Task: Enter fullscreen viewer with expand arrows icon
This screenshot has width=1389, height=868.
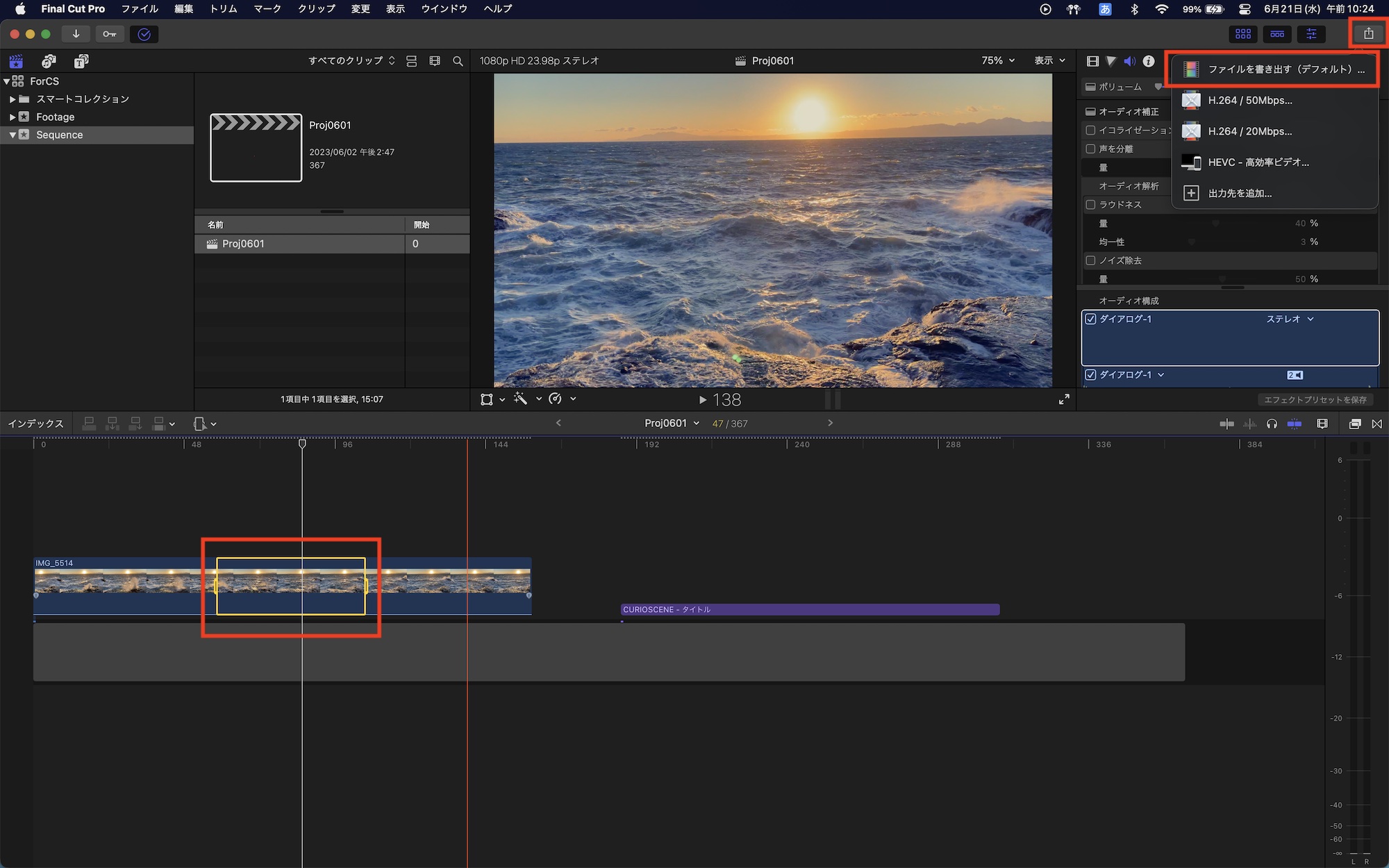Action: click(1064, 399)
